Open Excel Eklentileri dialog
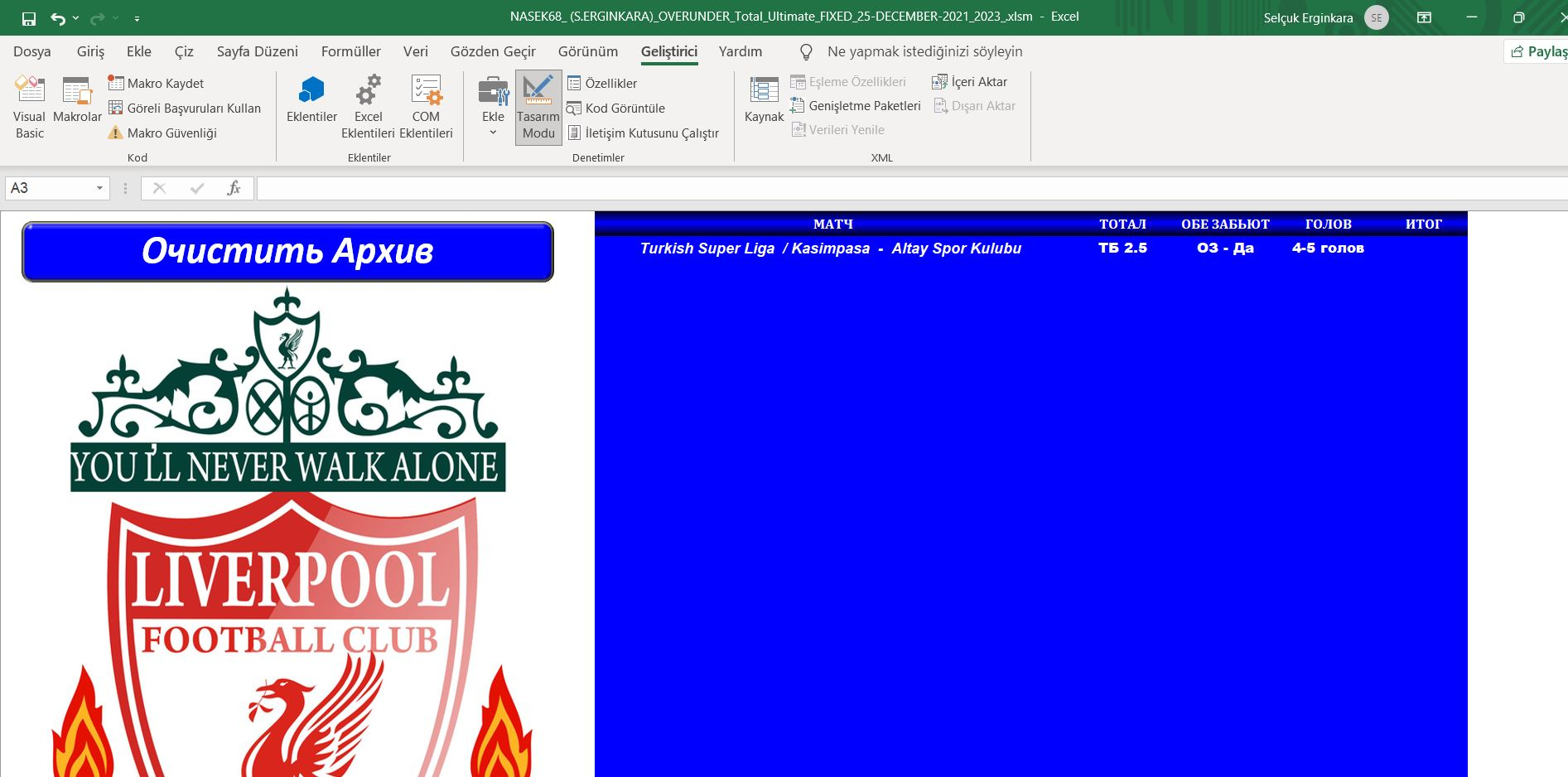 coord(368,108)
